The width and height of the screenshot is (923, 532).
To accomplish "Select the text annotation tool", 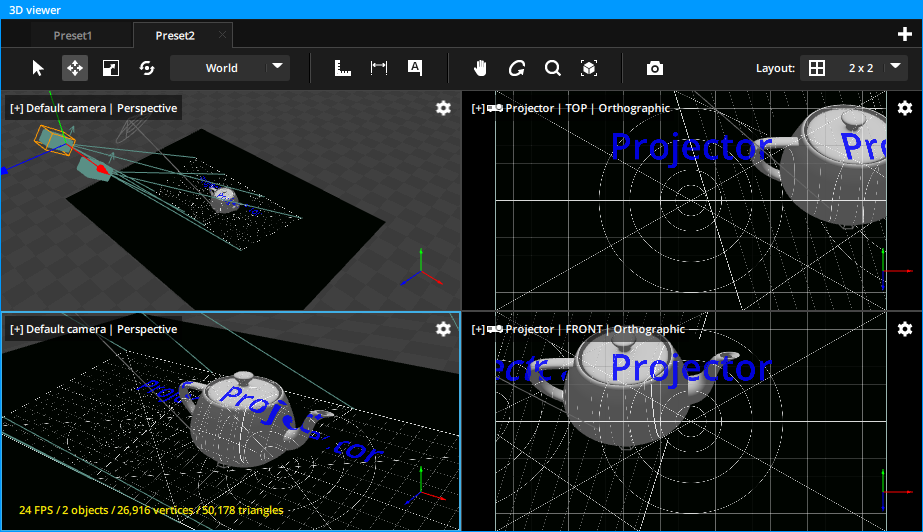I will pyautogui.click(x=415, y=68).
